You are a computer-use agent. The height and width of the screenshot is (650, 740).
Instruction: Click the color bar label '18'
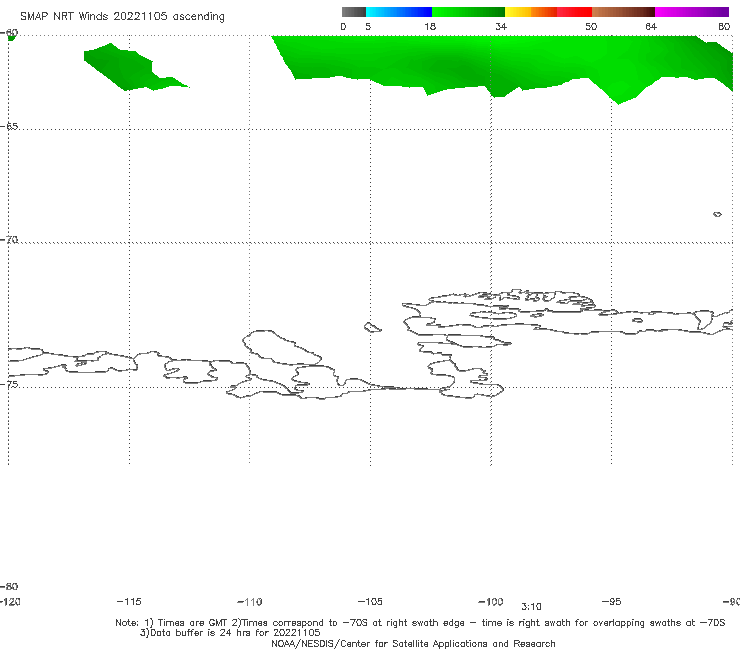(x=430, y=26)
